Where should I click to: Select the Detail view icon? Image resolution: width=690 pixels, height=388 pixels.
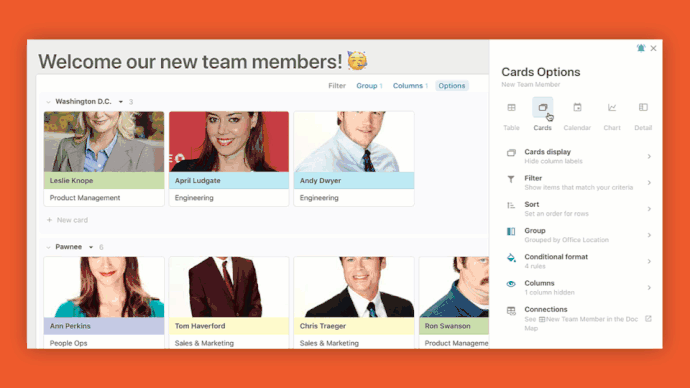tap(643, 107)
